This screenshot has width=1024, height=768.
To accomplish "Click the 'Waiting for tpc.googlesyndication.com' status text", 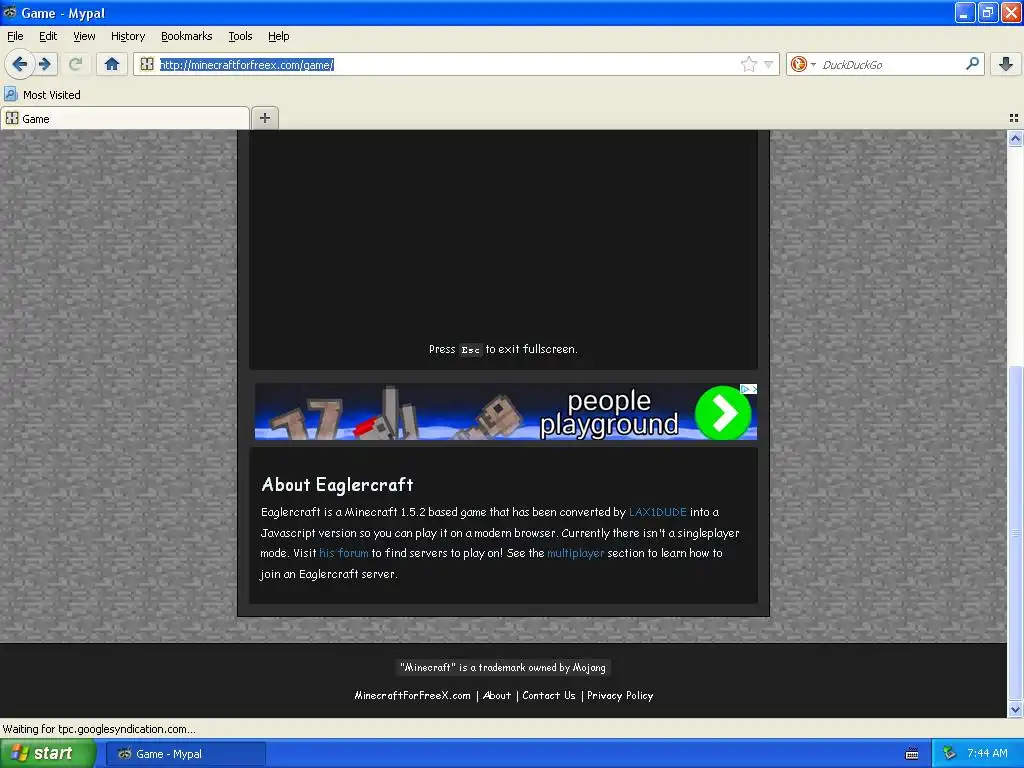I will (99, 729).
